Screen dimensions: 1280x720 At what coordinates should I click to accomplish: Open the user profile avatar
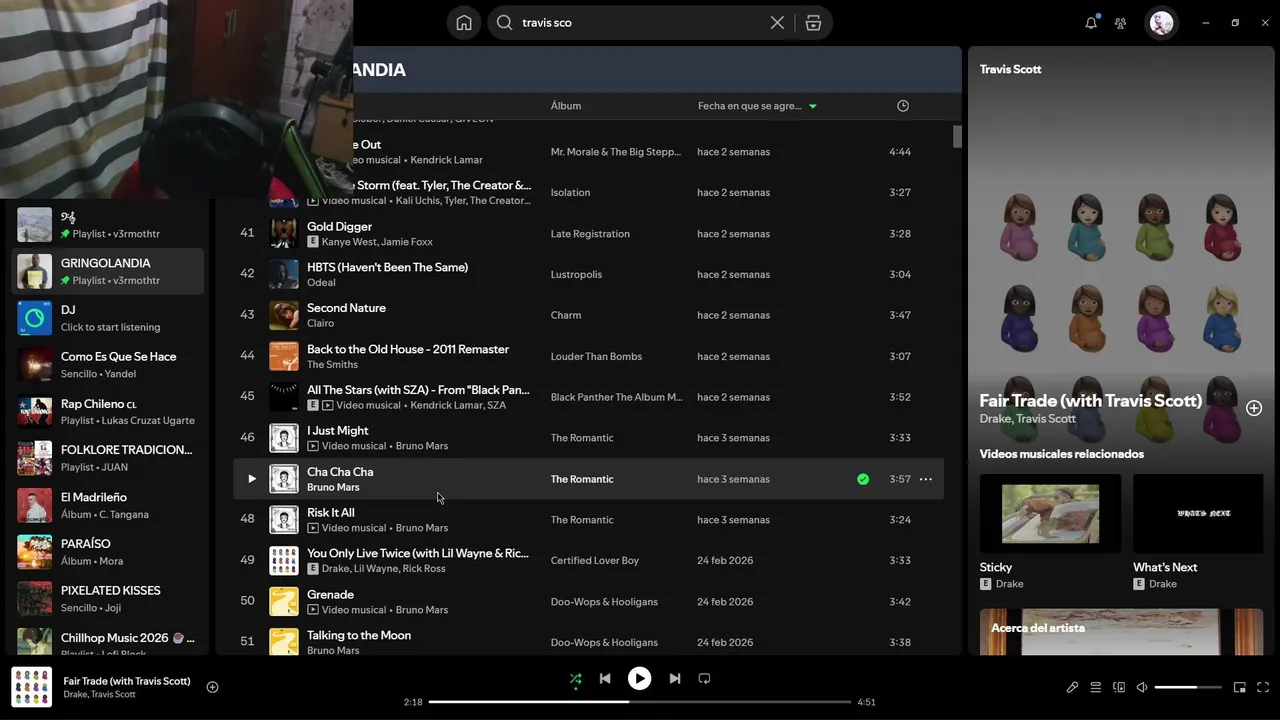point(1161,23)
